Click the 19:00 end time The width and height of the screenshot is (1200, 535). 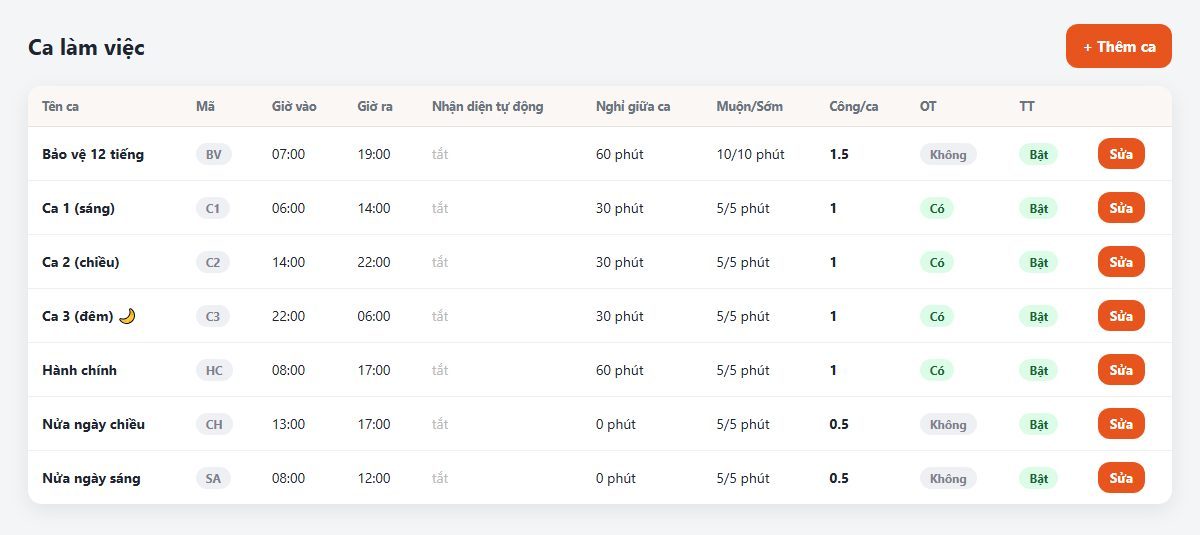(374, 154)
